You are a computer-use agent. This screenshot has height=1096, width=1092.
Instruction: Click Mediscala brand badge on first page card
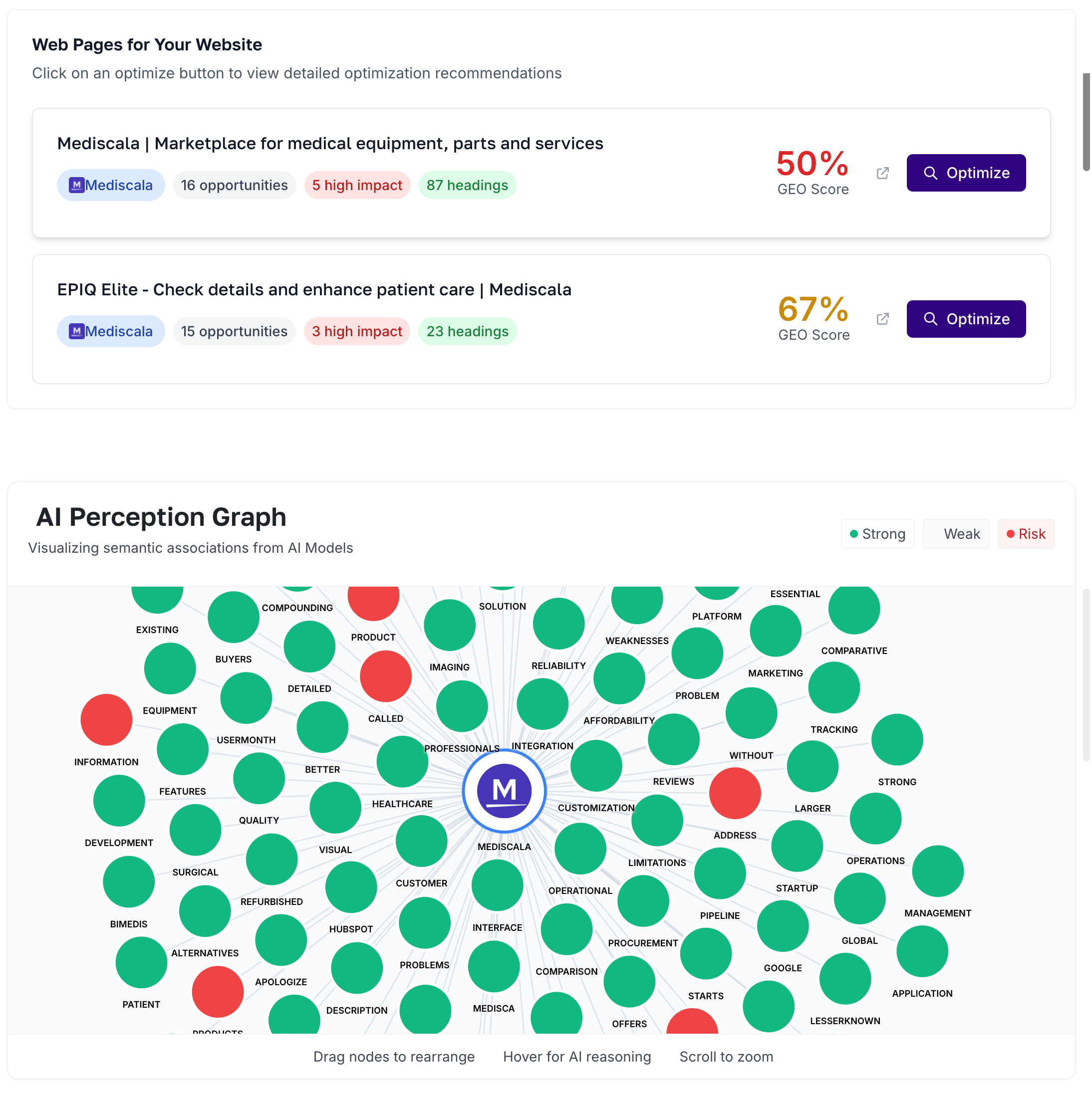[x=111, y=185]
